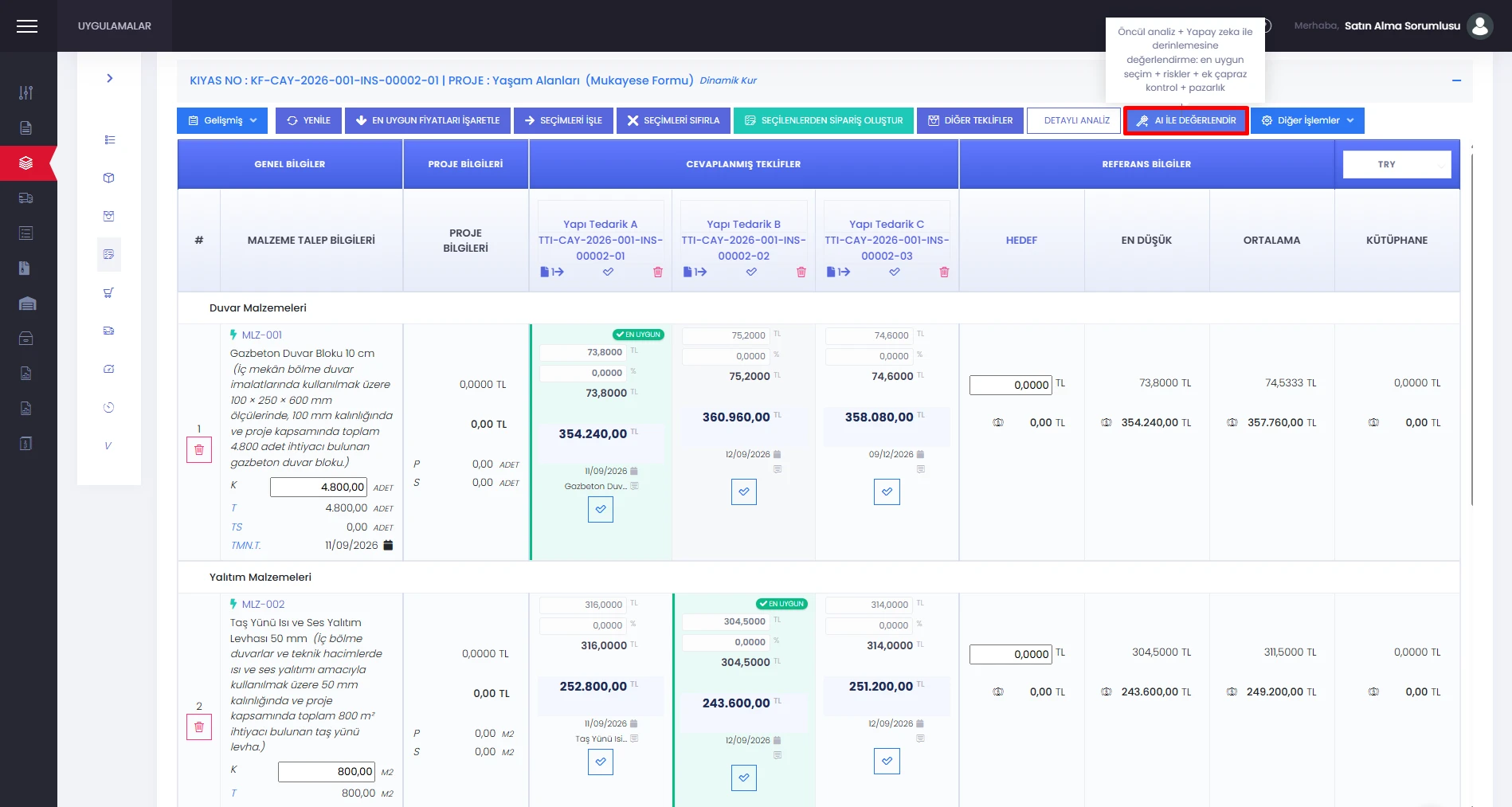Delete row 1 using the red trash button
The height and width of the screenshot is (807, 1512).
(x=199, y=449)
